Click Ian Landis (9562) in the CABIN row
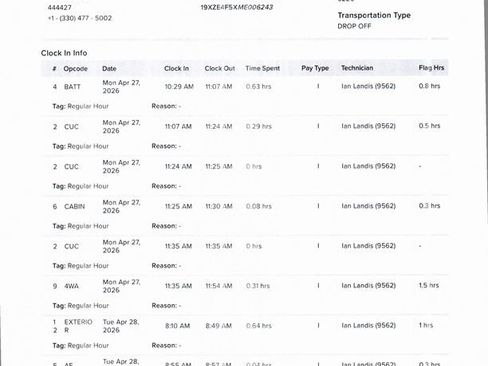The image size is (488, 366). pos(368,206)
